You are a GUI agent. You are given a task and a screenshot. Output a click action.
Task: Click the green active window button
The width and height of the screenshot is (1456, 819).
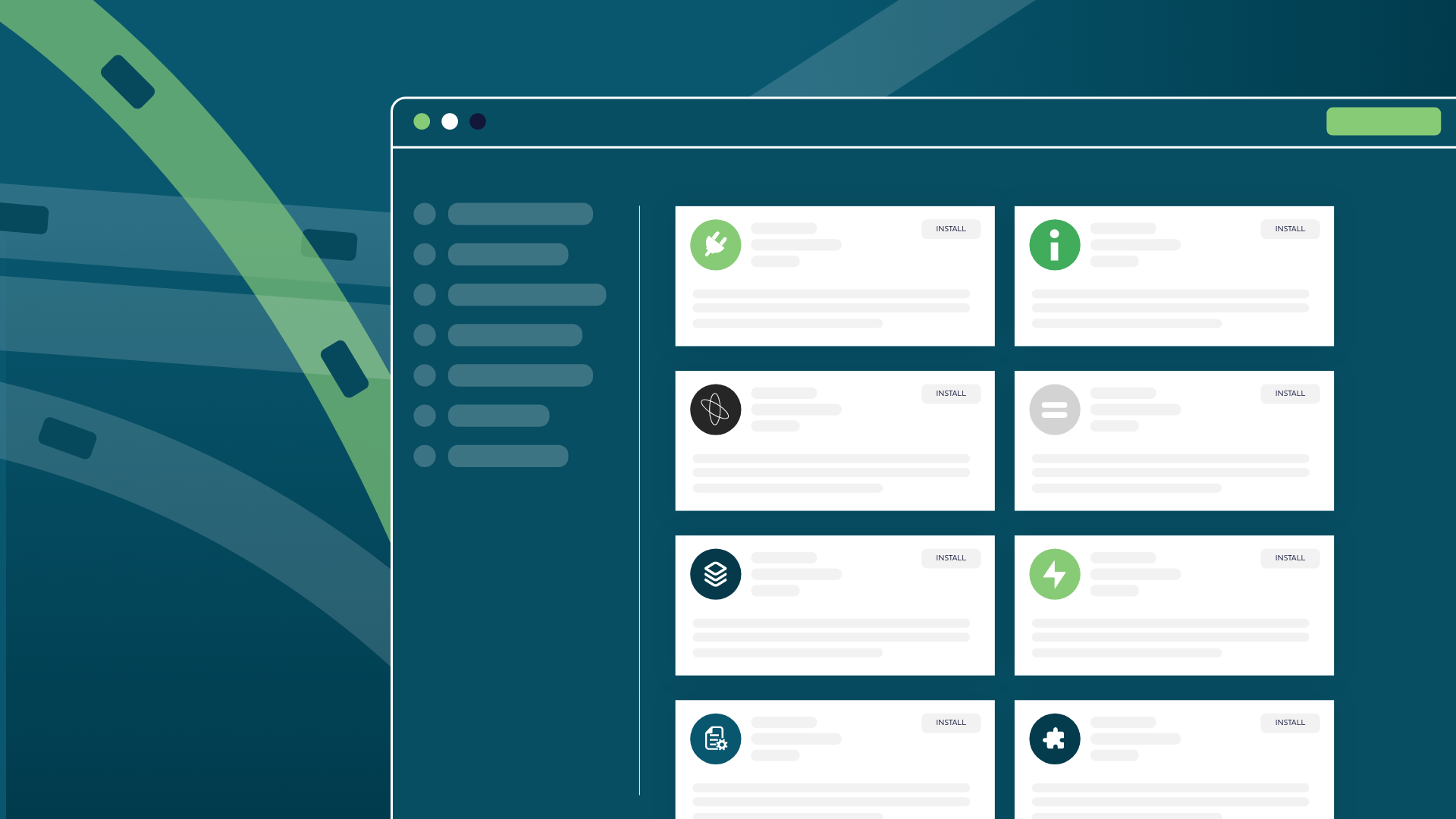click(420, 121)
